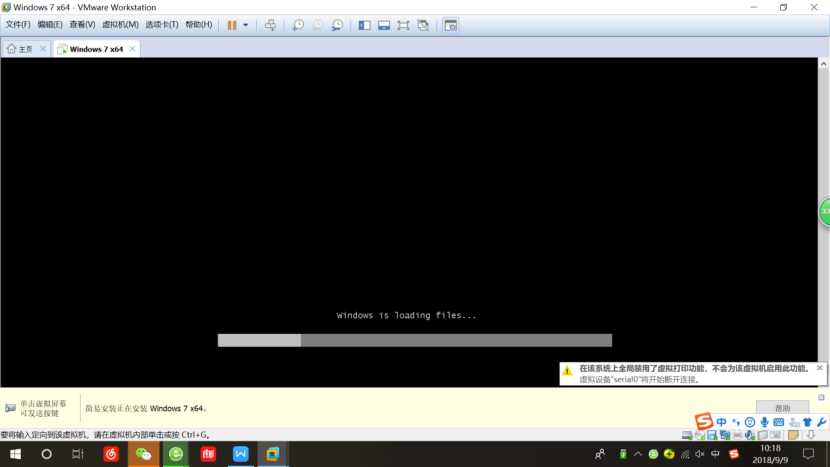Click the take snapshot toolbar icon
Viewport: 830px width, 467px height.
(298, 25)
